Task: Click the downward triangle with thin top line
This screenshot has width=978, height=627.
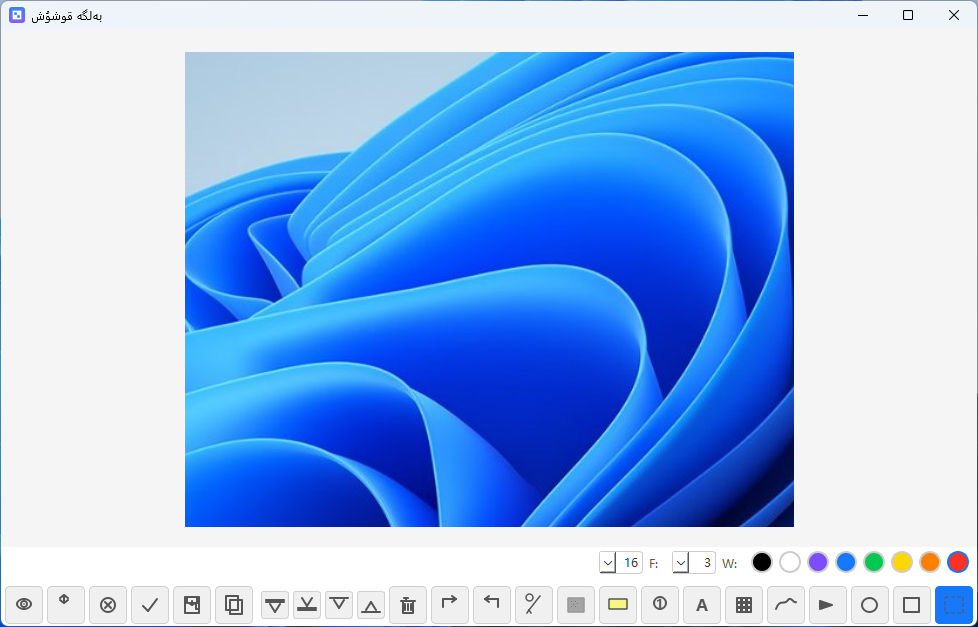Action: (339, 605)
